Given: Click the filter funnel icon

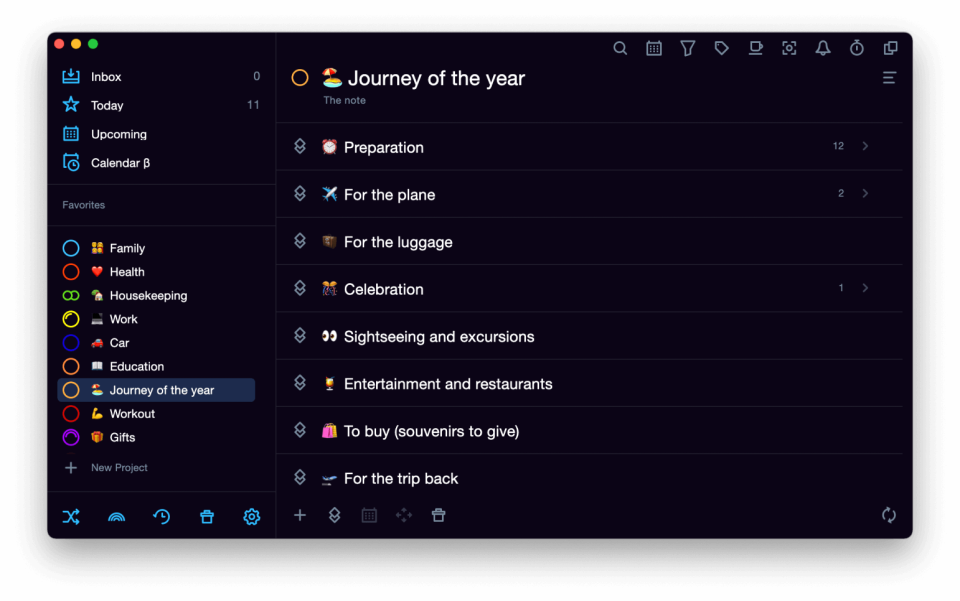Looking at the screenshot, I should (687, 47).
